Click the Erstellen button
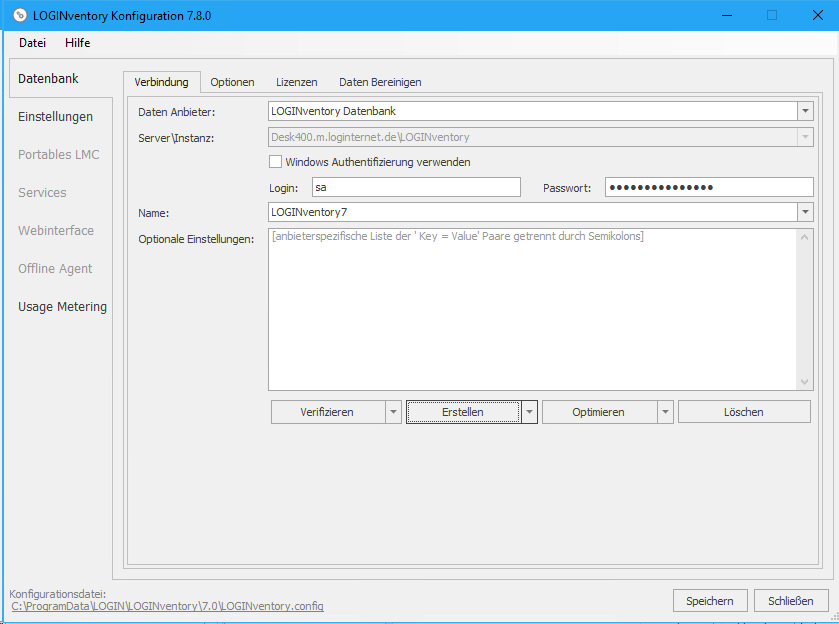839x624 pixels. pos(463,412)
